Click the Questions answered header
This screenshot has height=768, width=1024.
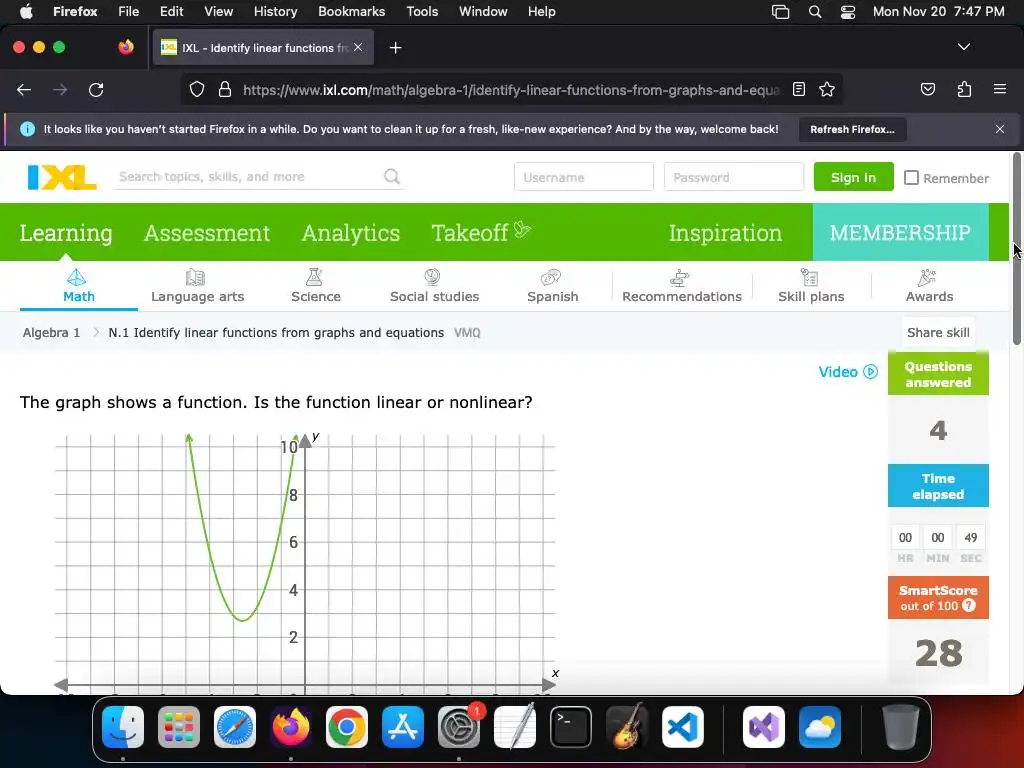point(938,374)
